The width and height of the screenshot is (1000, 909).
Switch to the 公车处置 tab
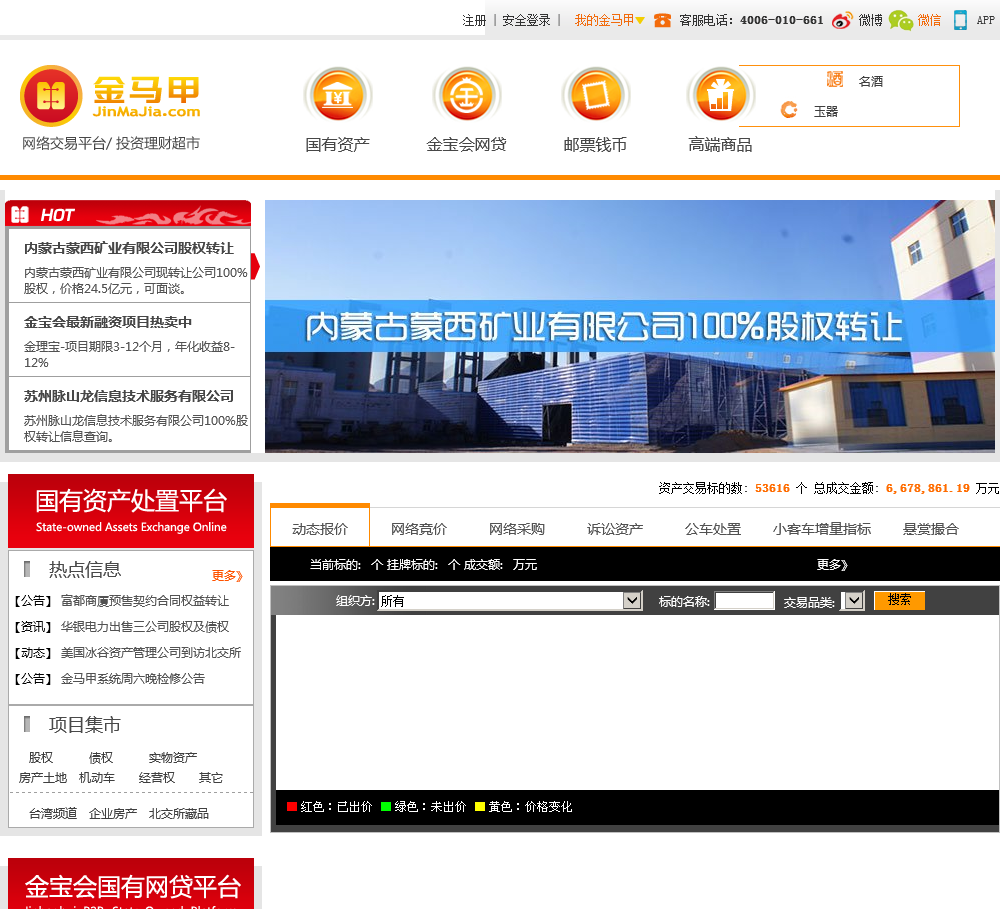point(713,529)
